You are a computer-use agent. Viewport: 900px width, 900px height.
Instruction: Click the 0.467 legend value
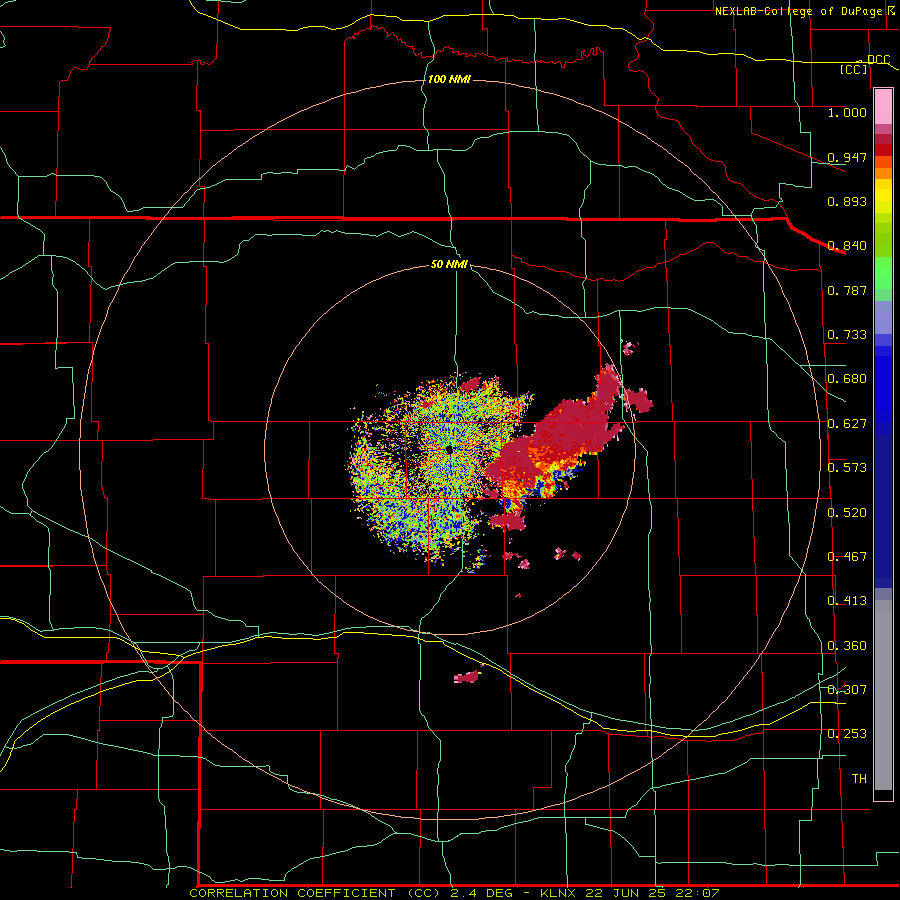coord(847,557)
